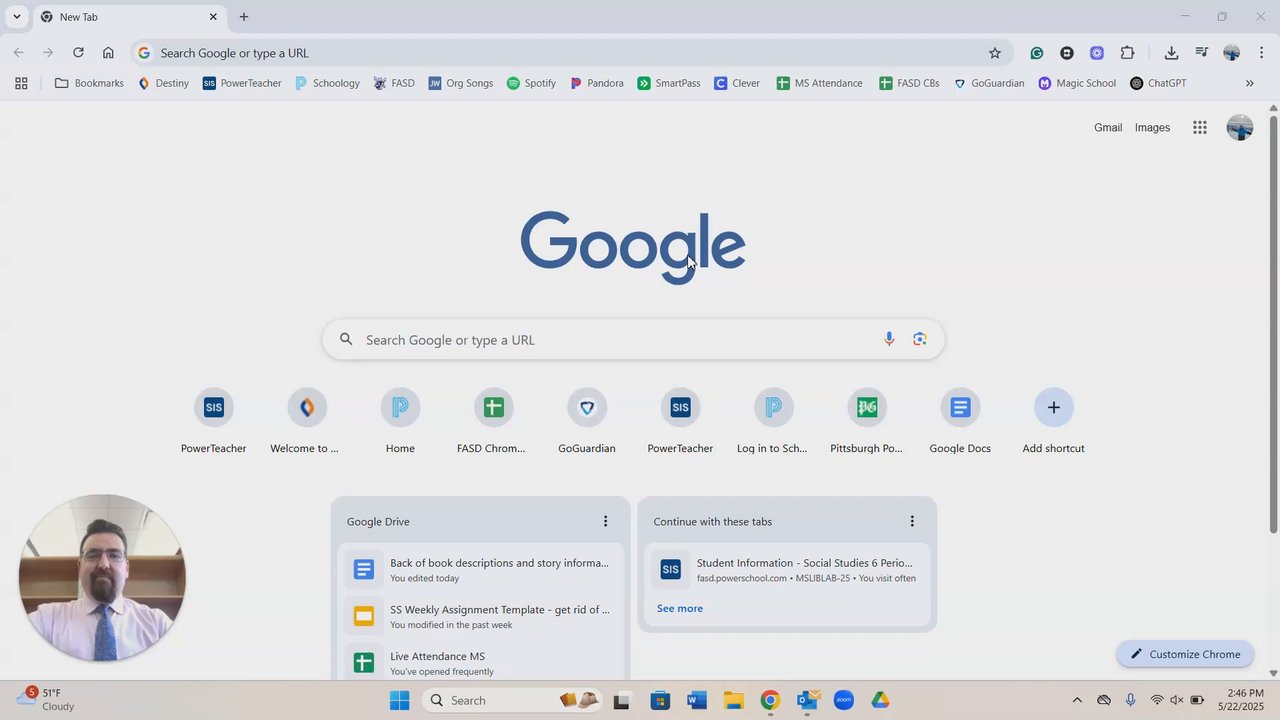Click the Google search box
The height and width of the screenshot is (720, 1280).
coord(633,340)
